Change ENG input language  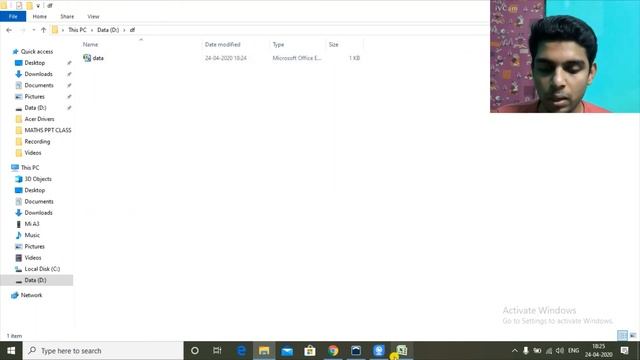click(x=573, y=351)
